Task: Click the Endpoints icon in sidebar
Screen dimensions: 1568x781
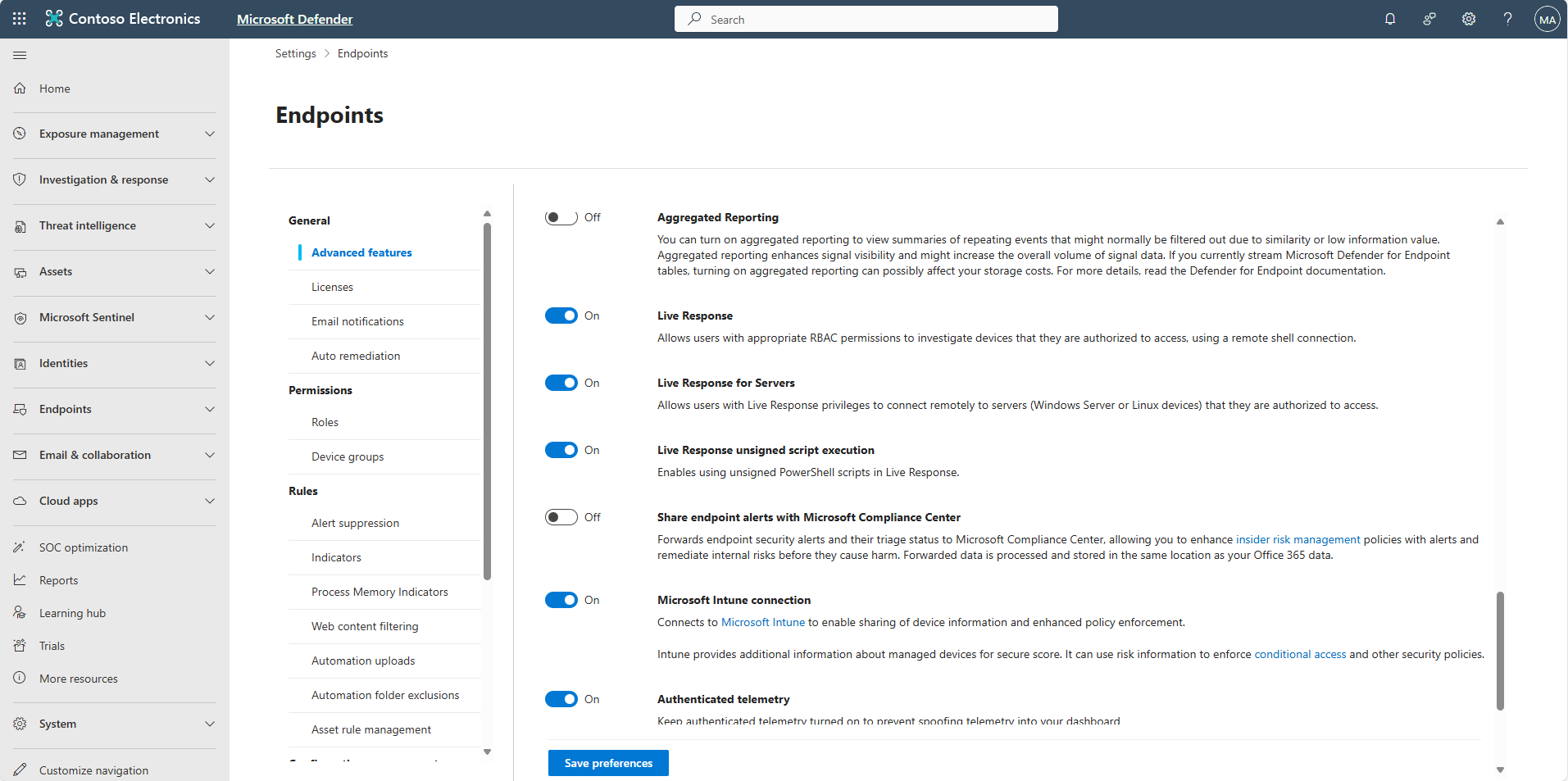Action: point(20,409)
